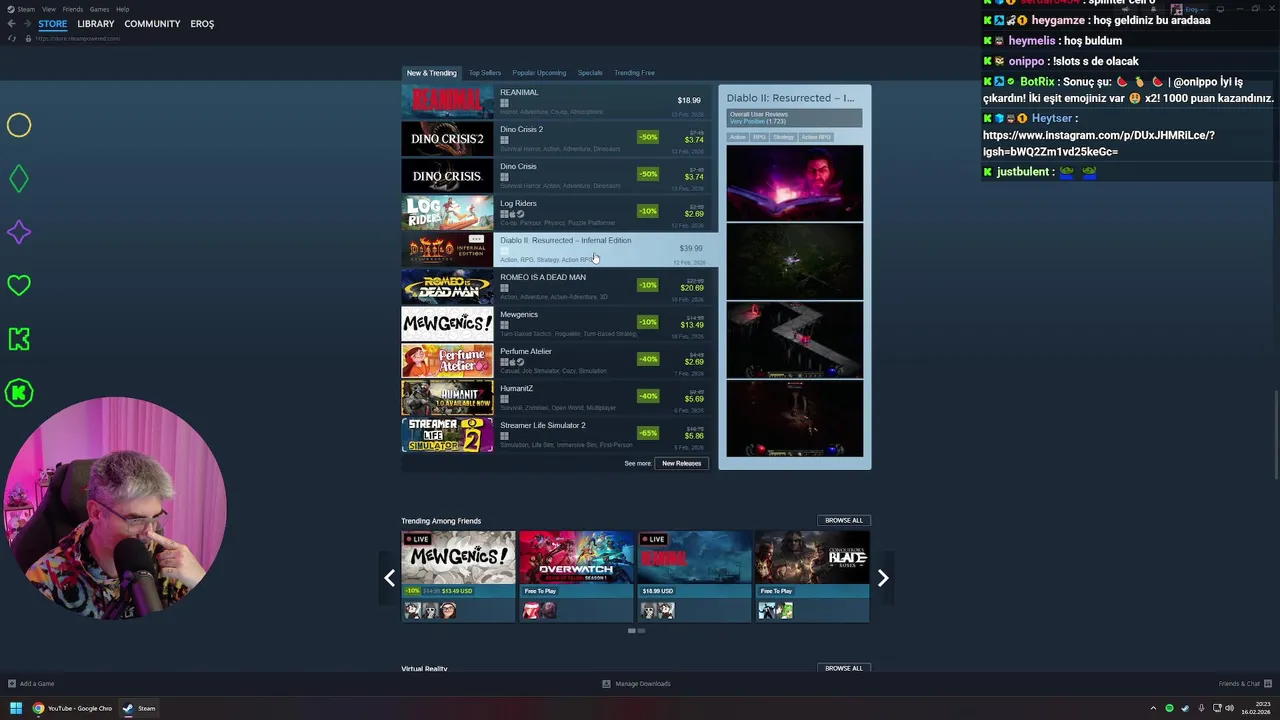Expand the hidden system tray icons

click(x=1153, y=708)
